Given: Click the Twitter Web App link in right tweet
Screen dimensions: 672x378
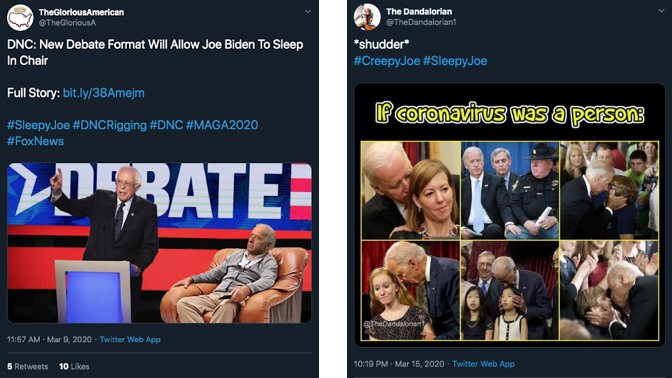Looking at the screenshot, I should (x=483, y=364).
